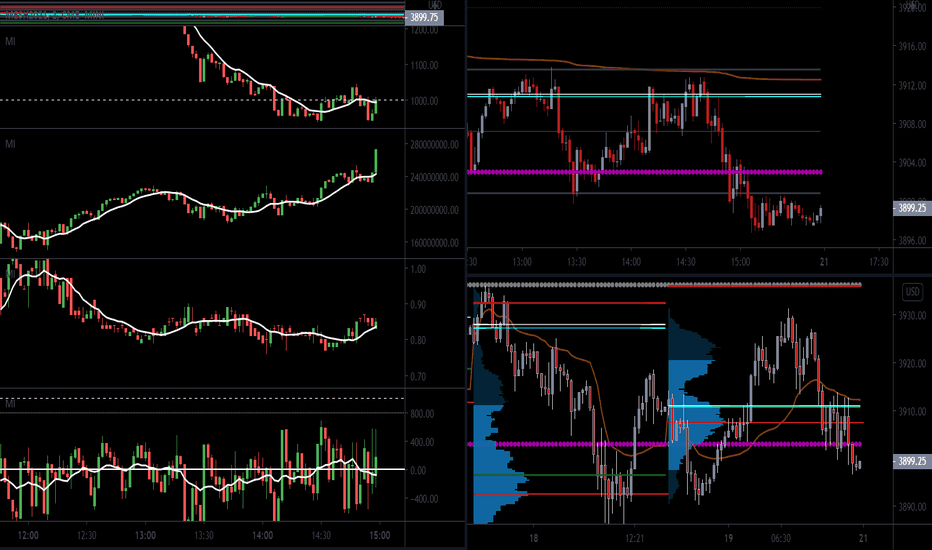Click the 3904.00 price scale value
This screenshot has height=550, width=932.
tap(912, 162)
